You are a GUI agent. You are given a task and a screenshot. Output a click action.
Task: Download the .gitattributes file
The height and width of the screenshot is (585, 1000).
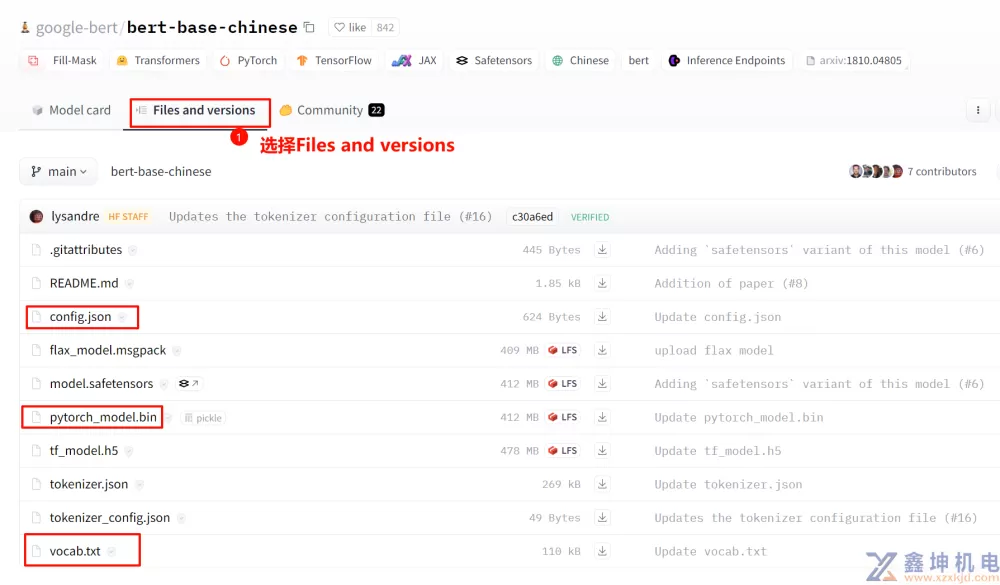(x=602, y=250)
